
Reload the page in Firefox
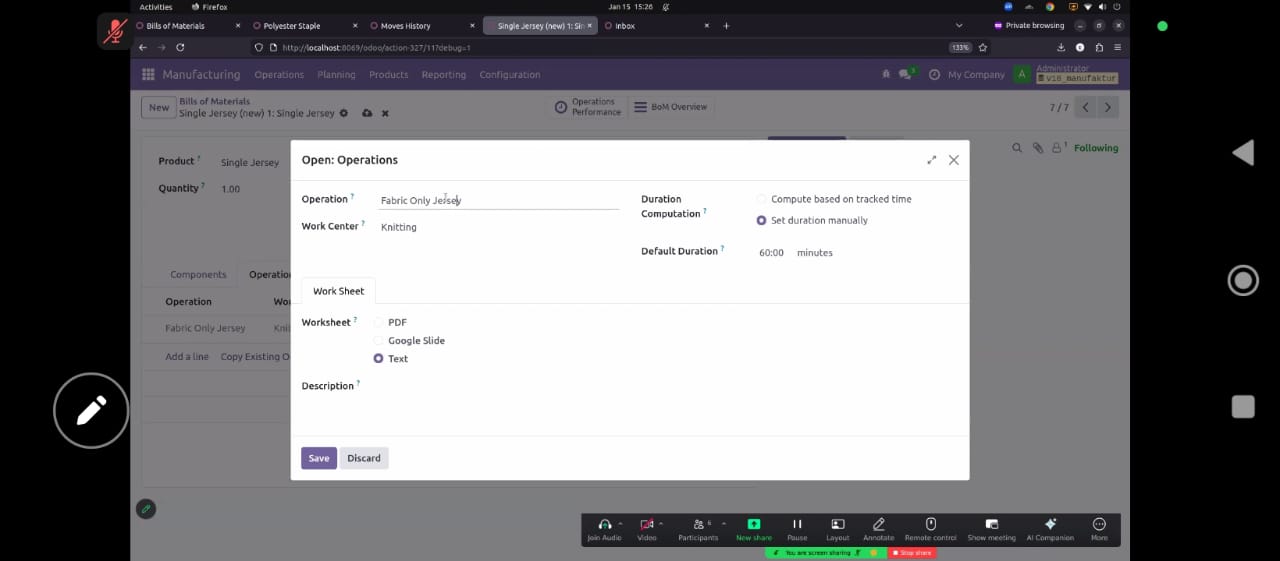(x=180, y=47)
